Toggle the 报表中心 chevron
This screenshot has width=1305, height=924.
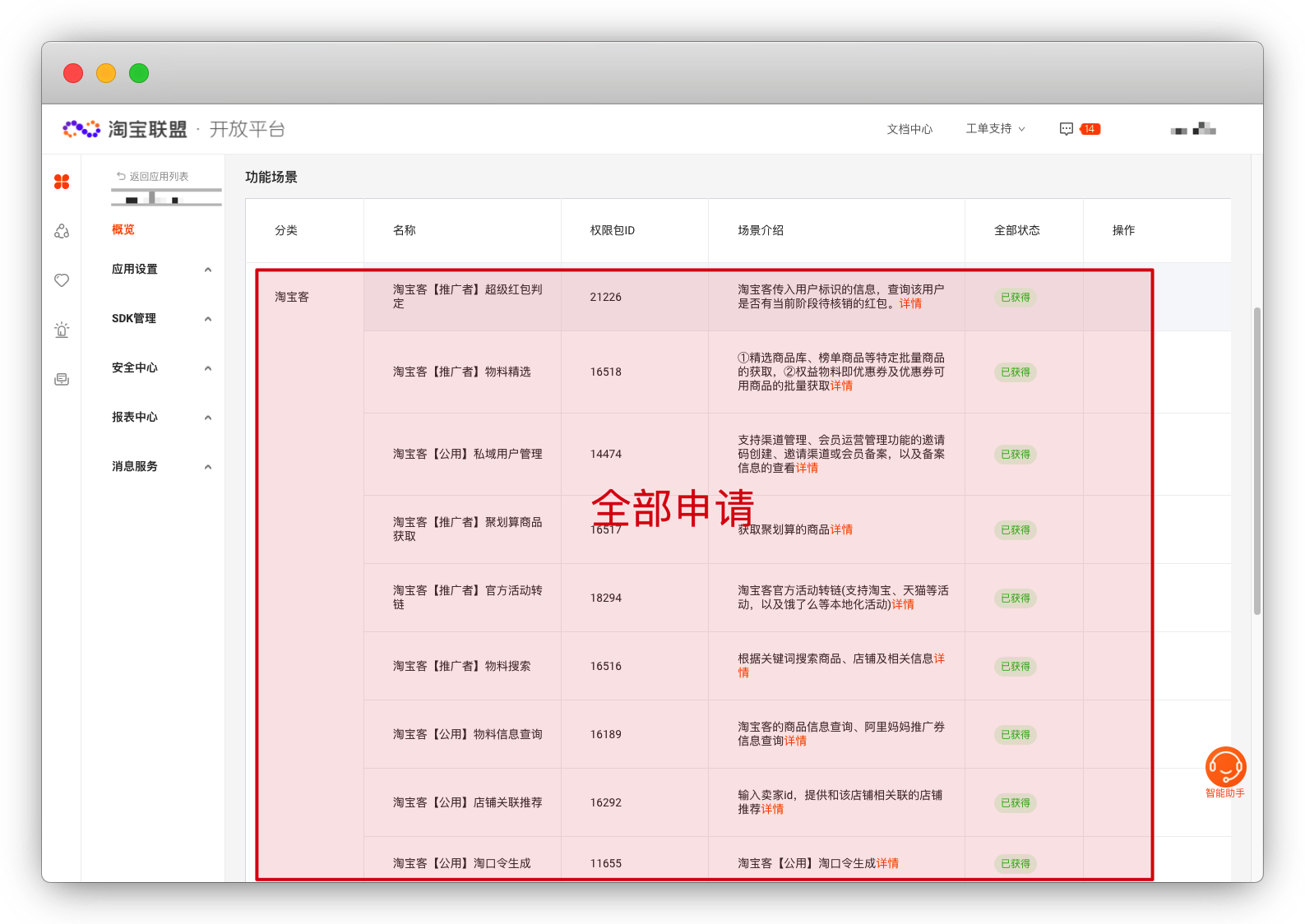pyautogui.click(x=208, y=418)
